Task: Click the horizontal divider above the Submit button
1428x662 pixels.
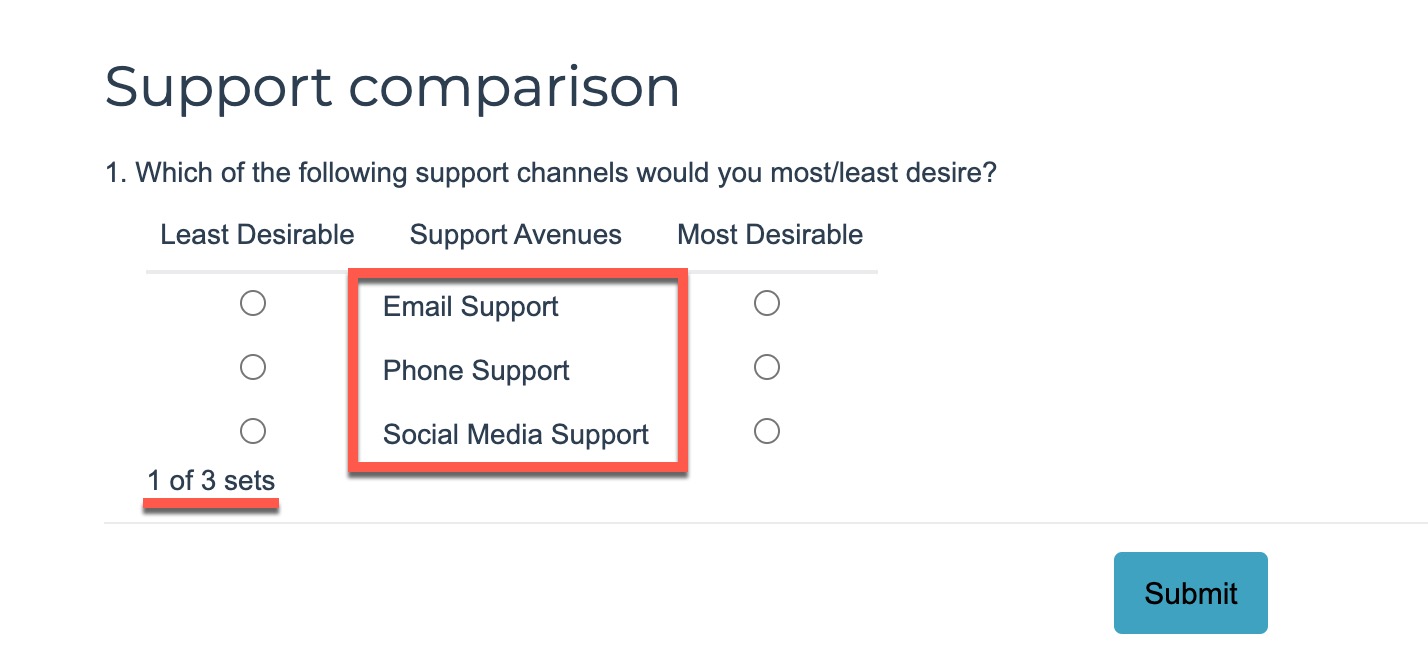Action: click(x=760, y=522)
